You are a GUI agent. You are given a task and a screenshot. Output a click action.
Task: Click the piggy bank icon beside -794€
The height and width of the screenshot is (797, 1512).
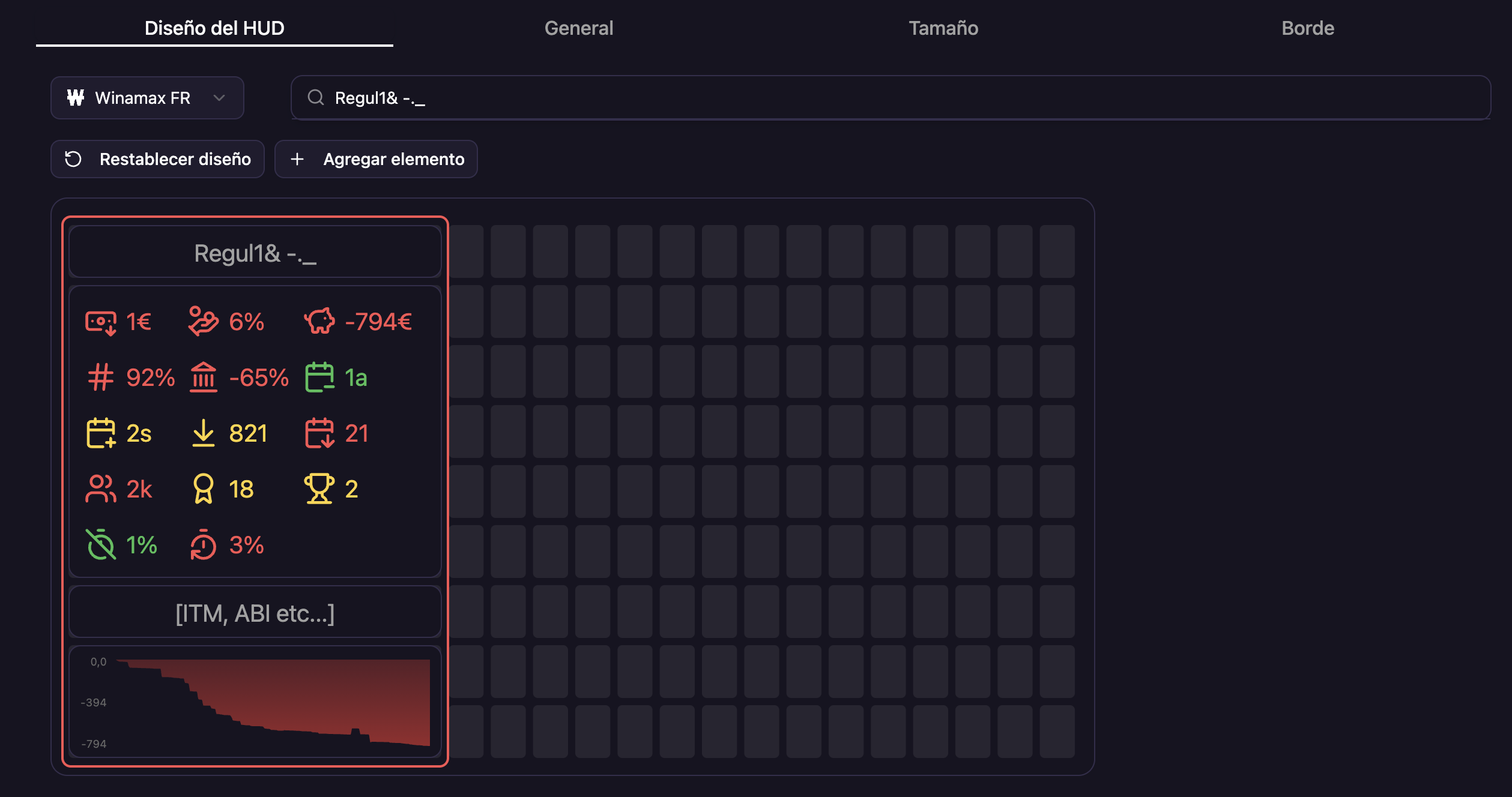click(x=319, y=321)
